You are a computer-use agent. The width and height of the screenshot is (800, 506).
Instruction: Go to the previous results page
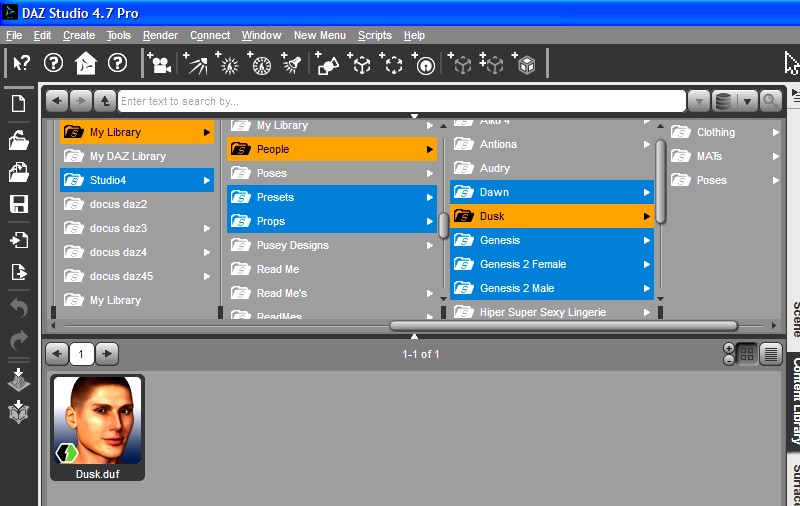(x=57, y=353)
